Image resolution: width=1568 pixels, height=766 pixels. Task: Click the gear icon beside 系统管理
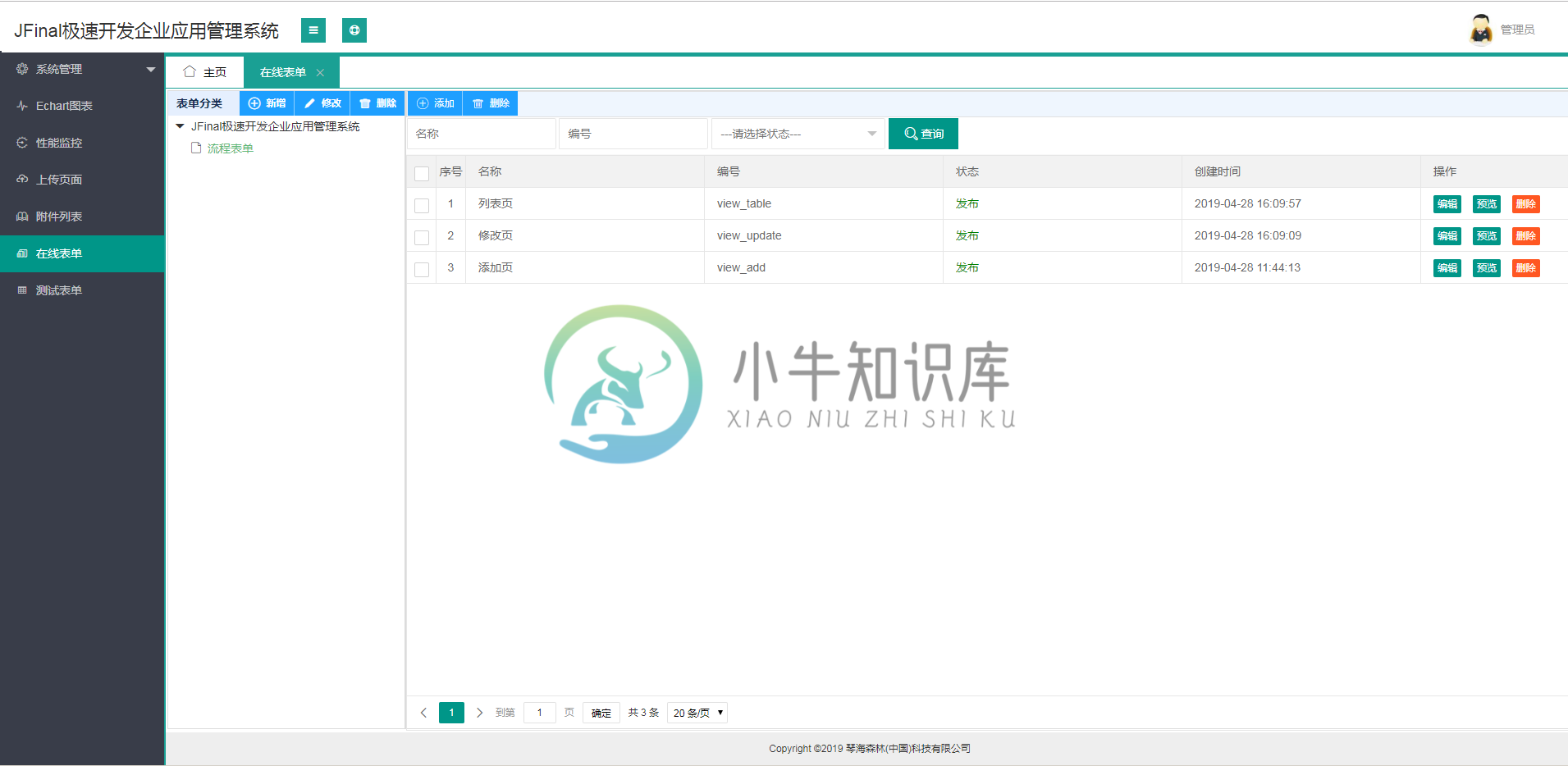tap(22, 69)
